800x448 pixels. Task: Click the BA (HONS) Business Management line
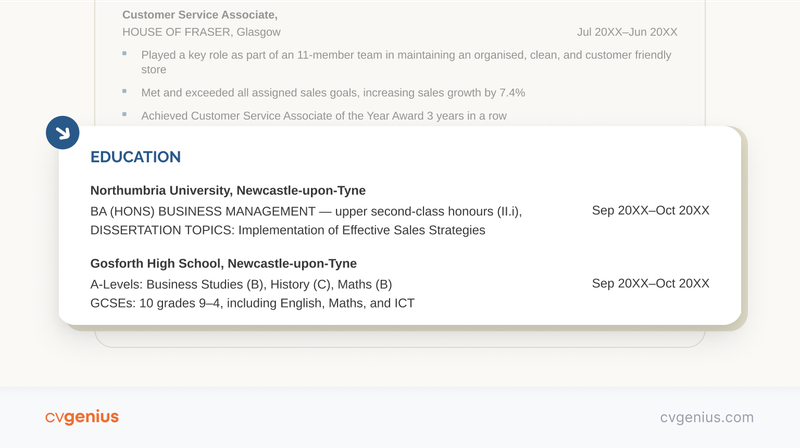306,211
